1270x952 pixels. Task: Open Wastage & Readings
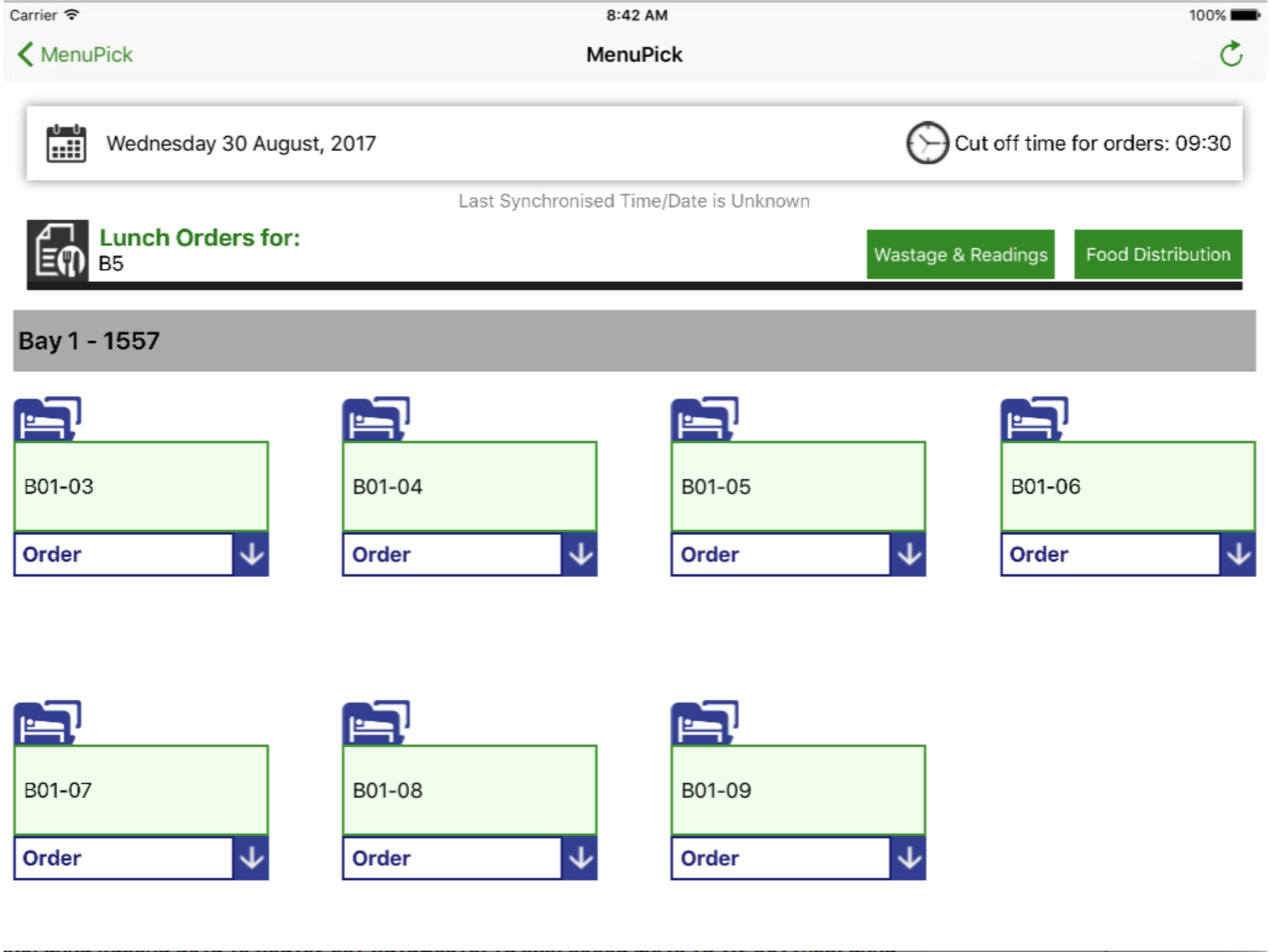pyautogui.click(x=960, y=254)
